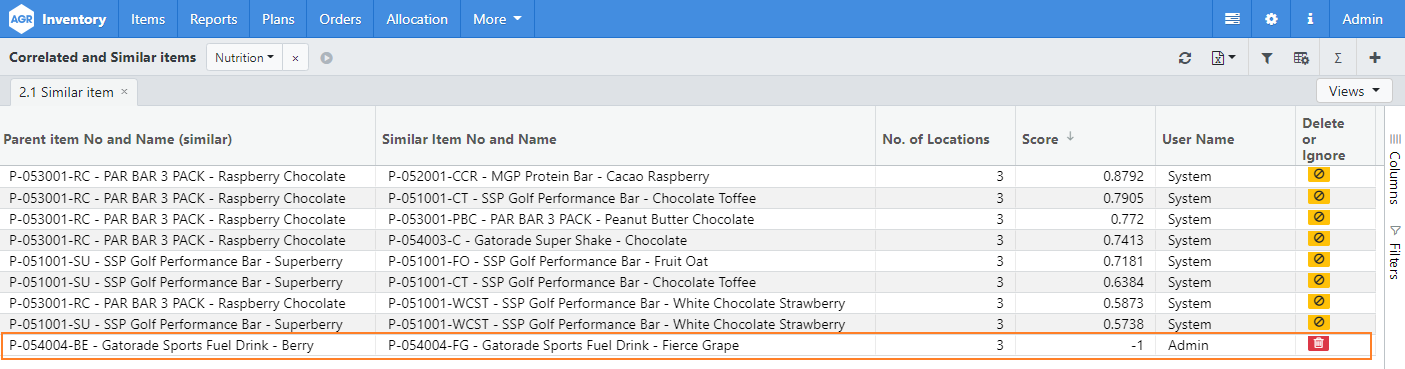Open the Excel export dropdown
Viewport: 1405px width, 369px height.
[1224, 58]
